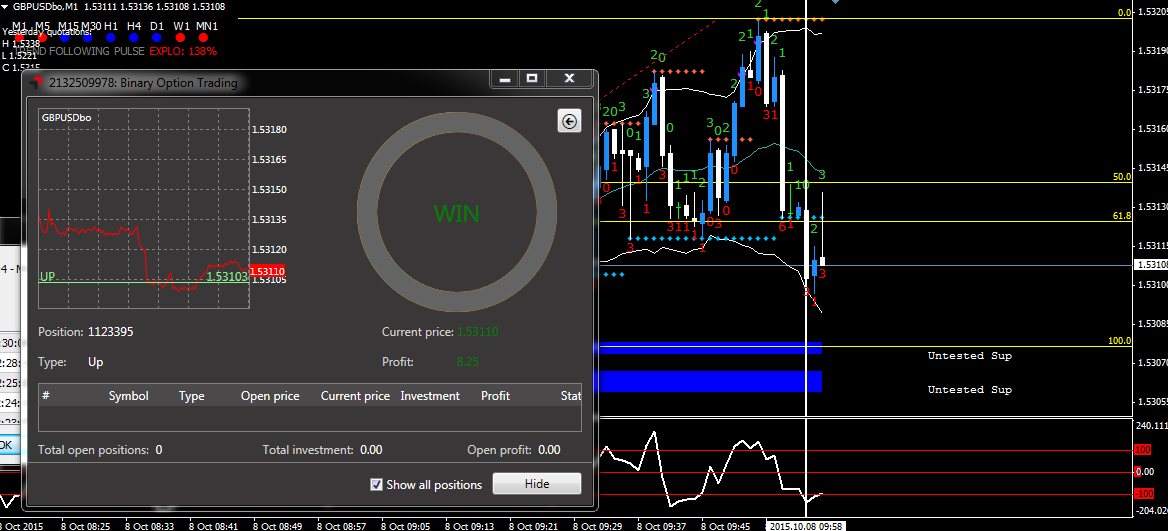Click the Open profit value 0.00
1168x531 pixels.
549,450
